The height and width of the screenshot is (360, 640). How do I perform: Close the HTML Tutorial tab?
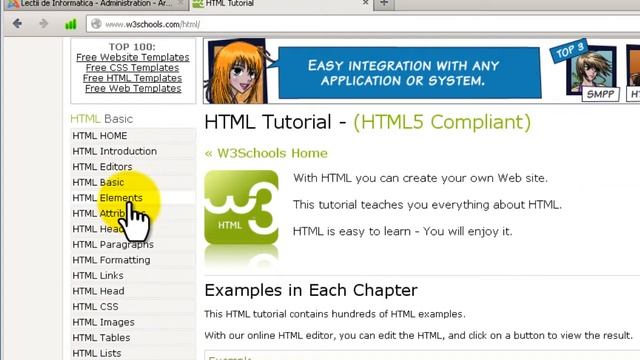click(x=365, y=3)
